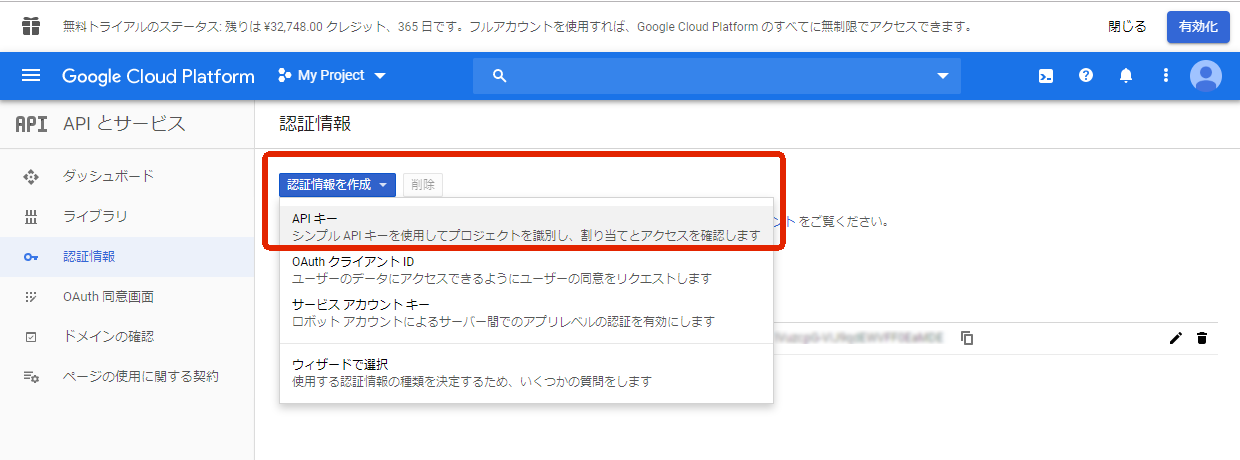The height and width of the screenshot is (460, 1240).
Task: Open the user account avatar
Action: point(1206,76)
